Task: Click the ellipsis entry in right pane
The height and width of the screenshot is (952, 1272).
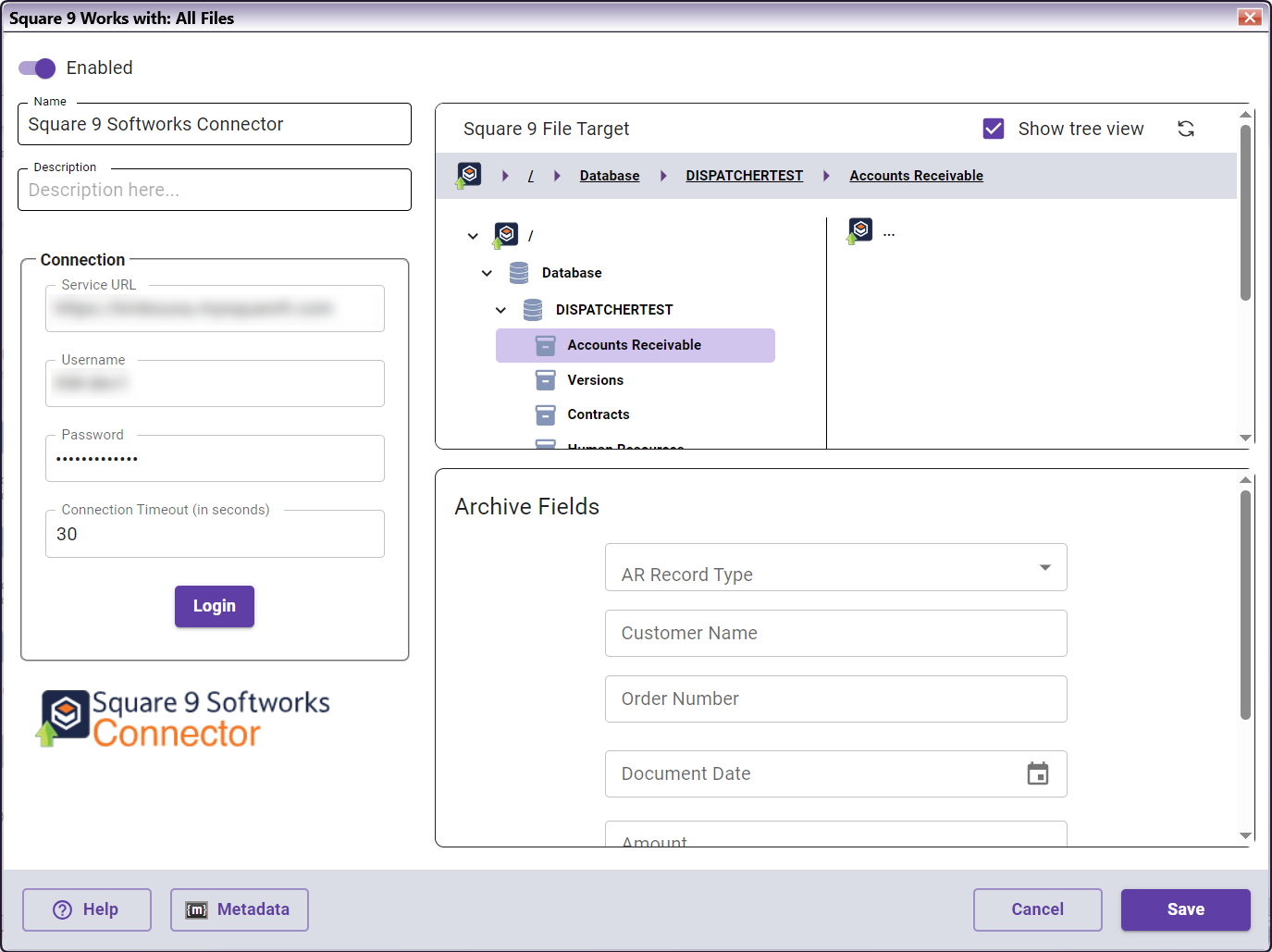Action: point(889,233)
